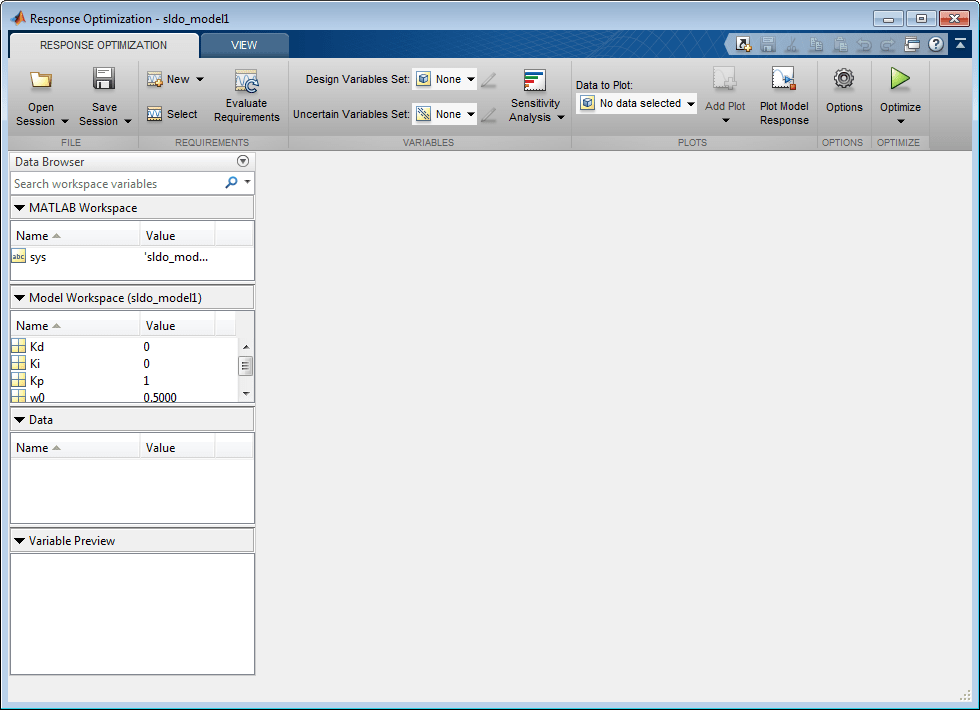
Task: Click the switch windows icon
Action: [x=912, y=44]
